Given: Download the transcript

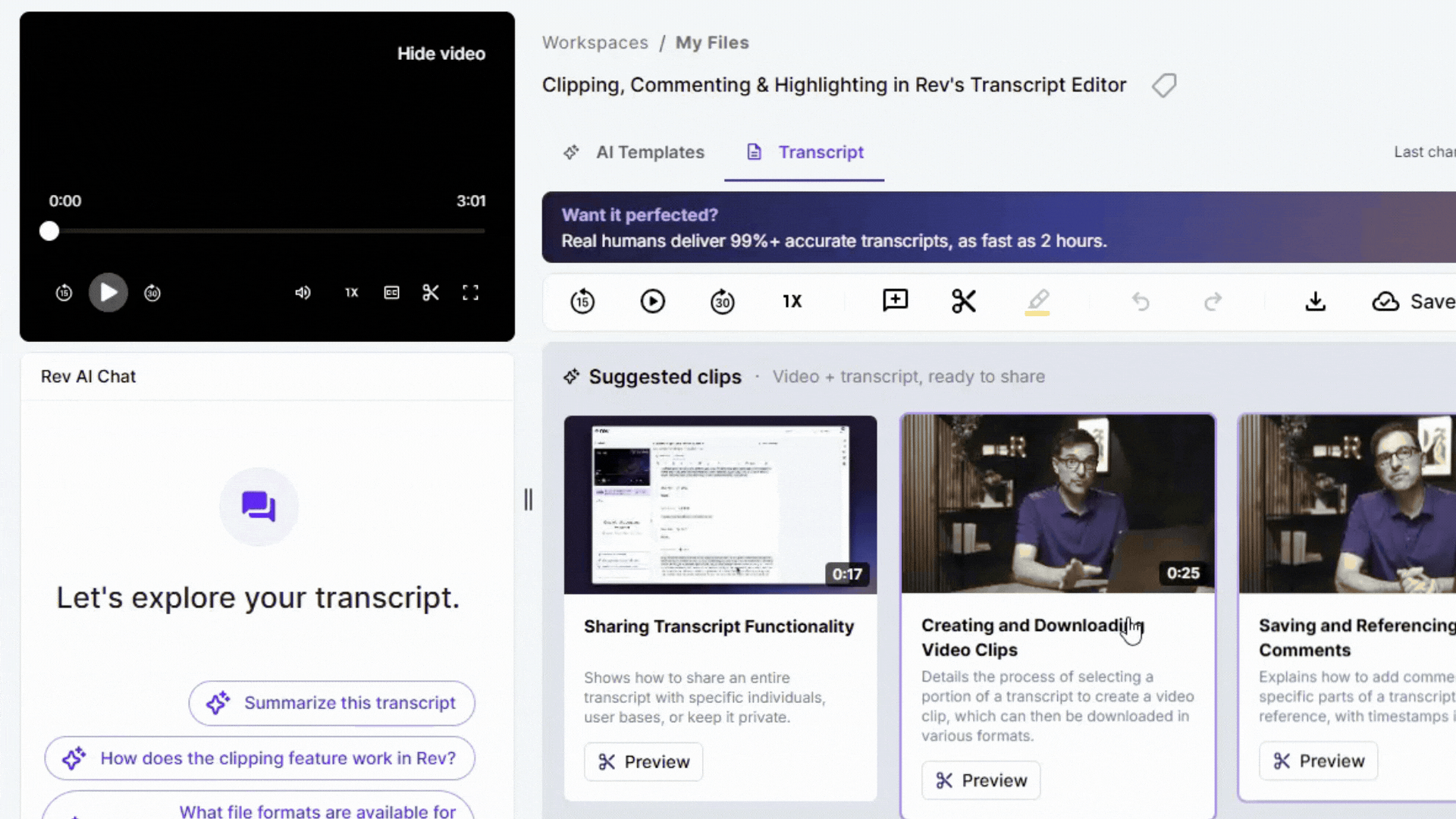Looking at the screenshot, I should click(x=1316, y=301).
